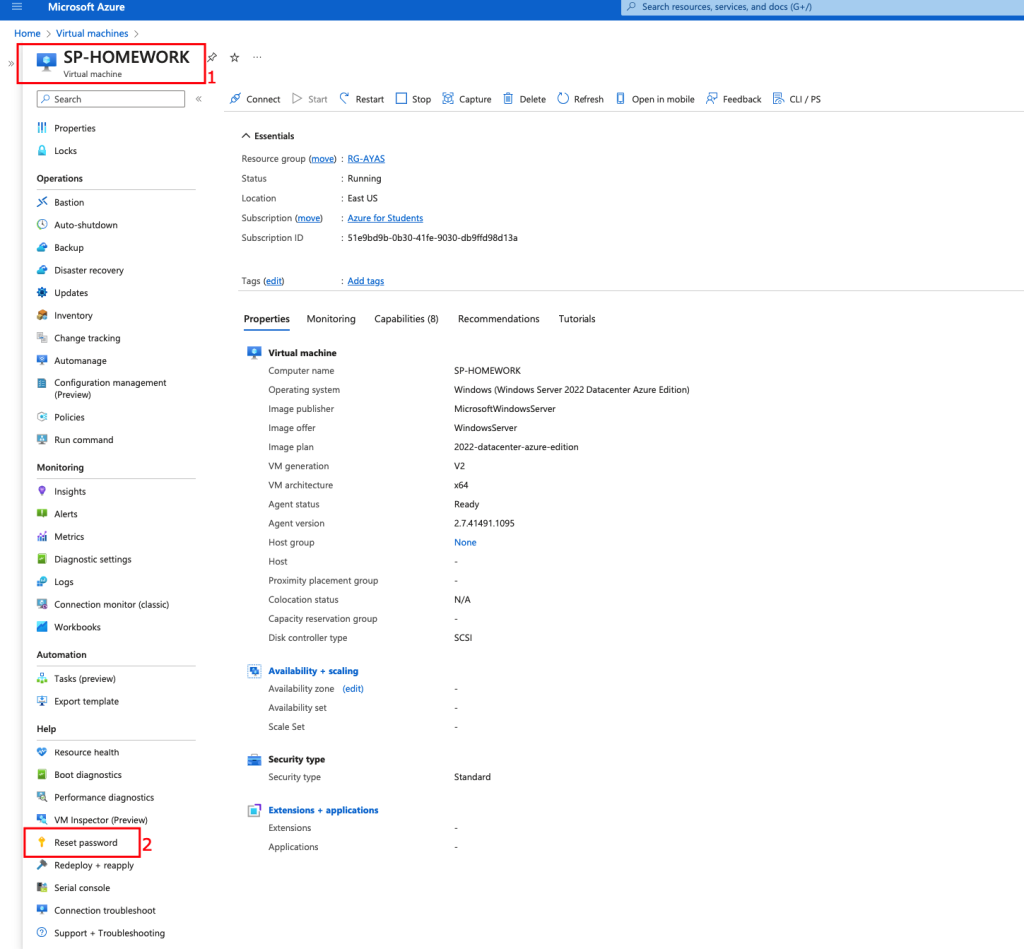Click the Azure for Students subscription link

pos(385,218)
